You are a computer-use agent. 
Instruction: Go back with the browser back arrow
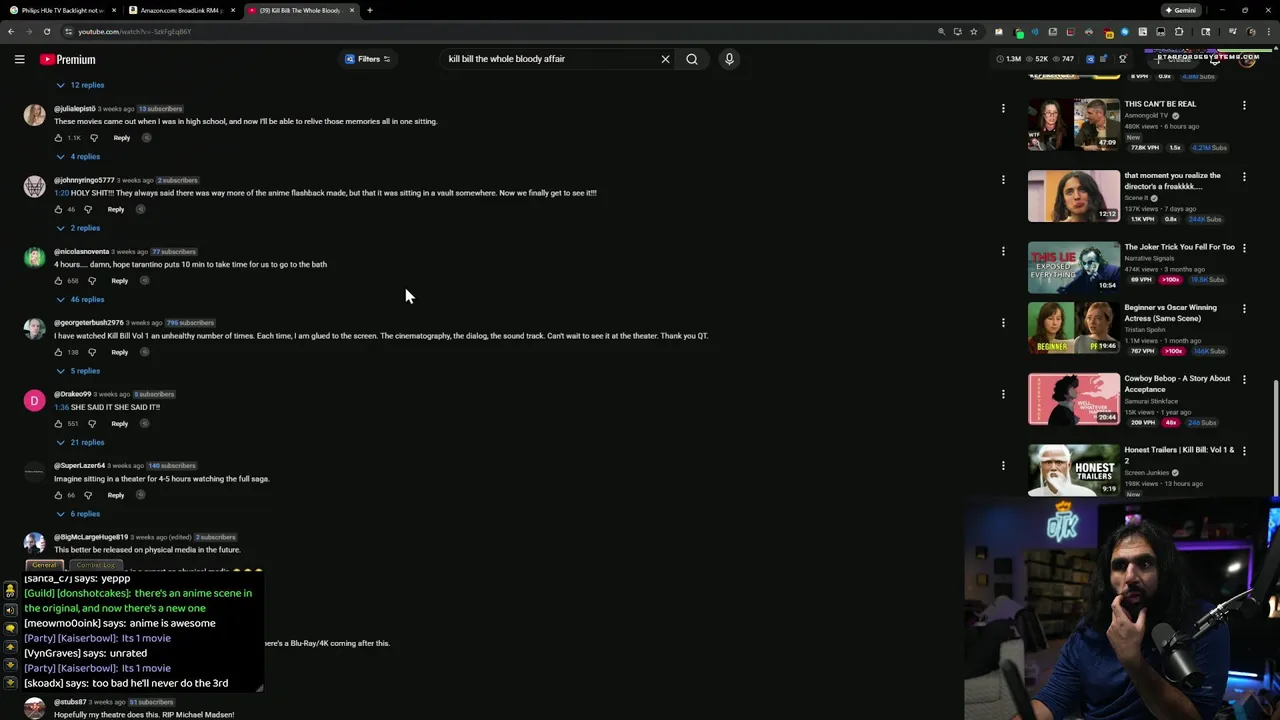(x=11, y=31)
